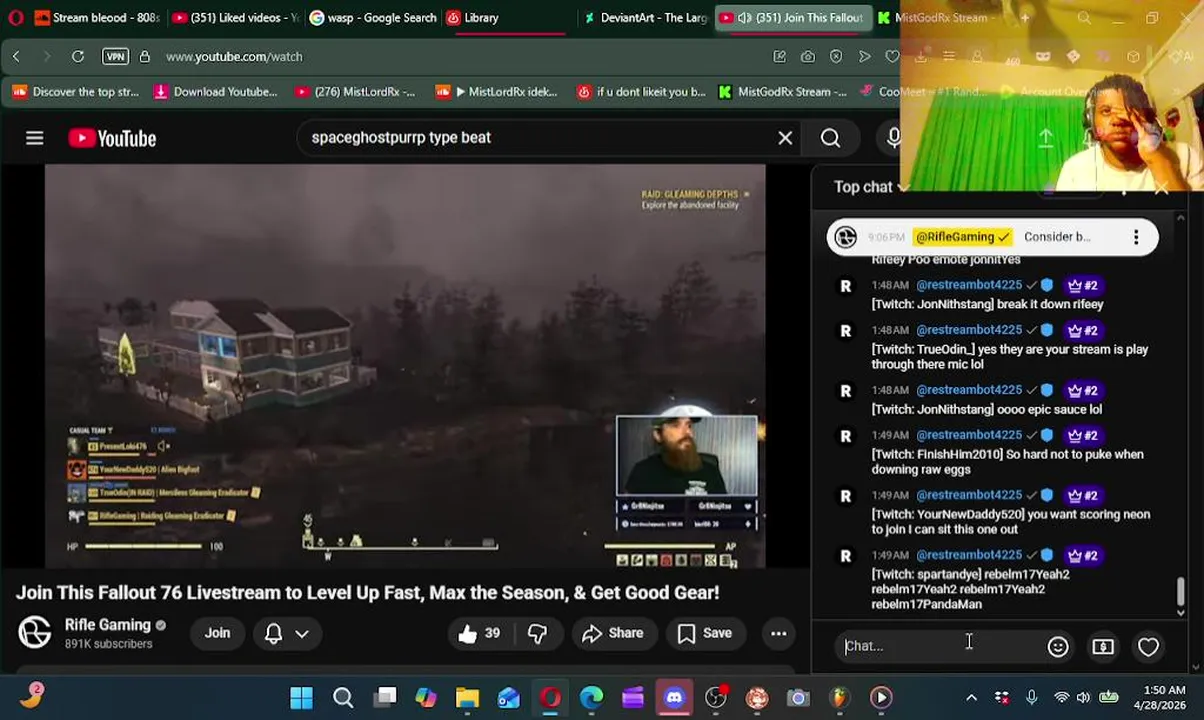Open Discover the top str bookmark
The width and height of the screenshot is (1204, 720).
[x=75, y=92]
